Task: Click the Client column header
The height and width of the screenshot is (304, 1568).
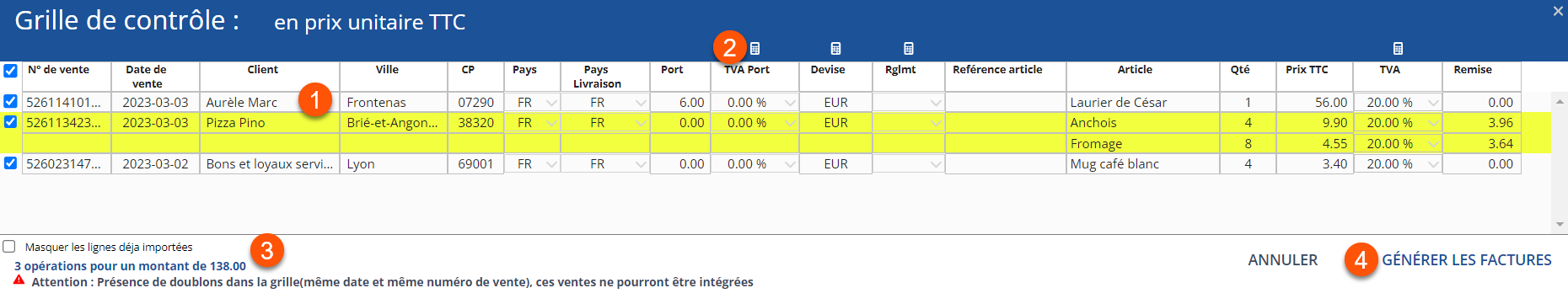Action: pyautogui.click(x=262, y=70)
